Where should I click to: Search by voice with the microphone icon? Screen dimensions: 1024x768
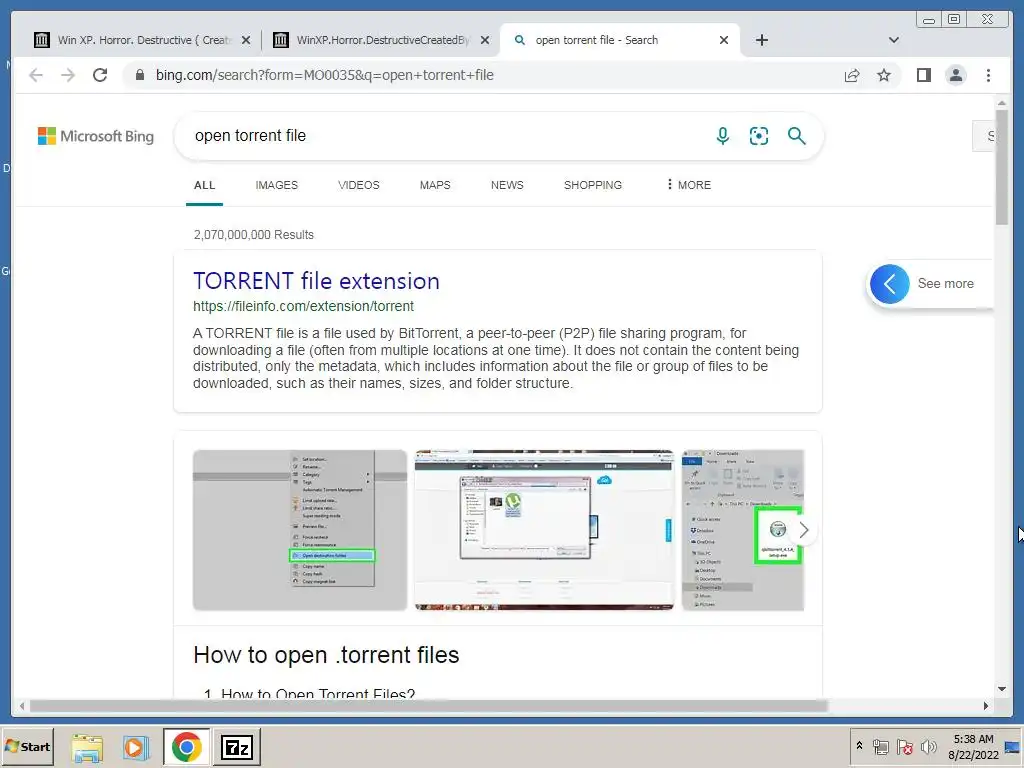click(x=722, y=136)
